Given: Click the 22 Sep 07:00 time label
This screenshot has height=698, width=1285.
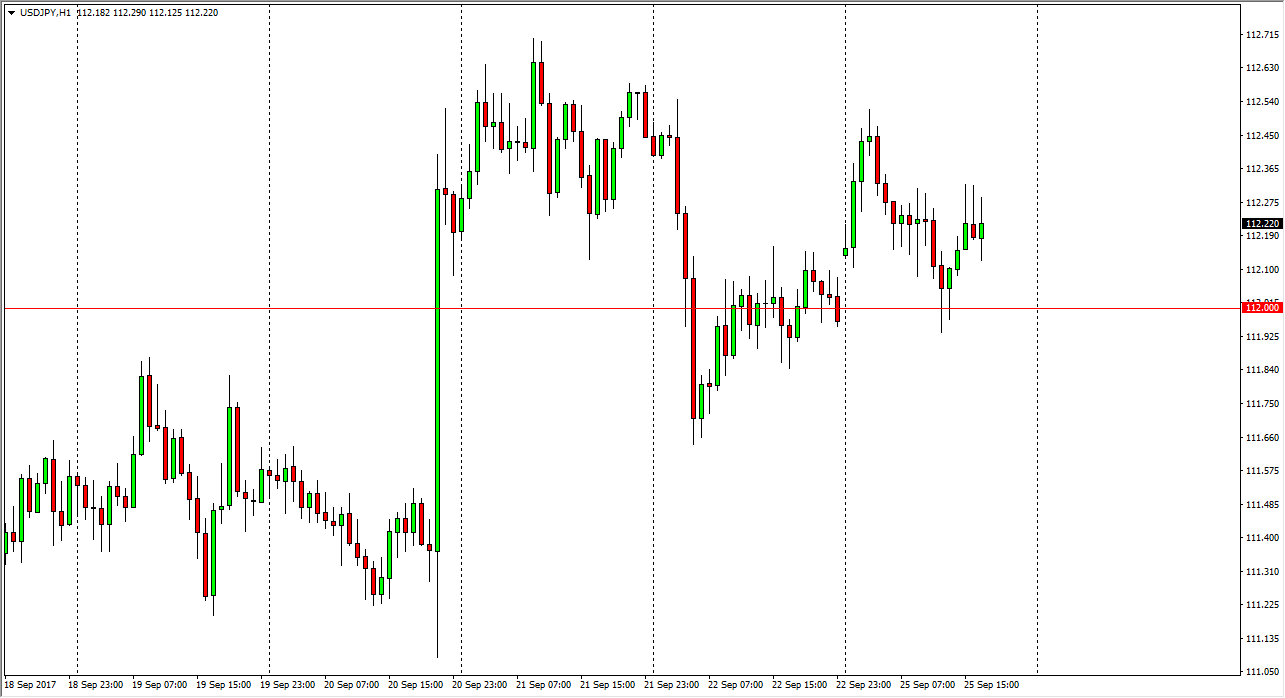Looking at the screenshot, I should [x=736, y=685].
